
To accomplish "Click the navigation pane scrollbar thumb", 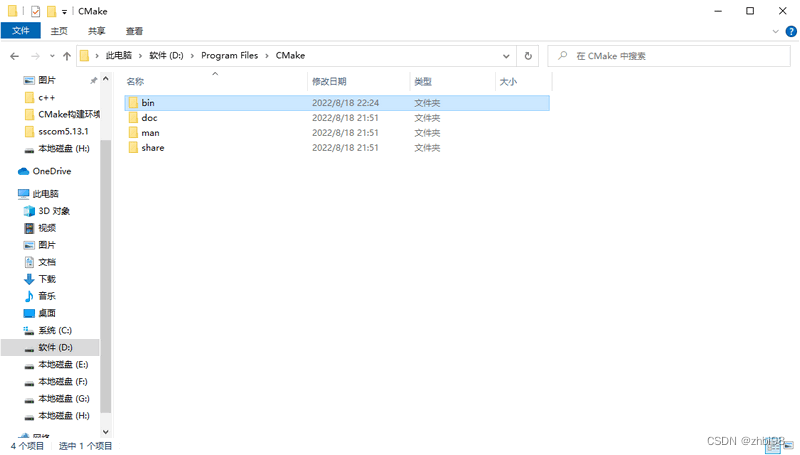I will click(106, 275).
